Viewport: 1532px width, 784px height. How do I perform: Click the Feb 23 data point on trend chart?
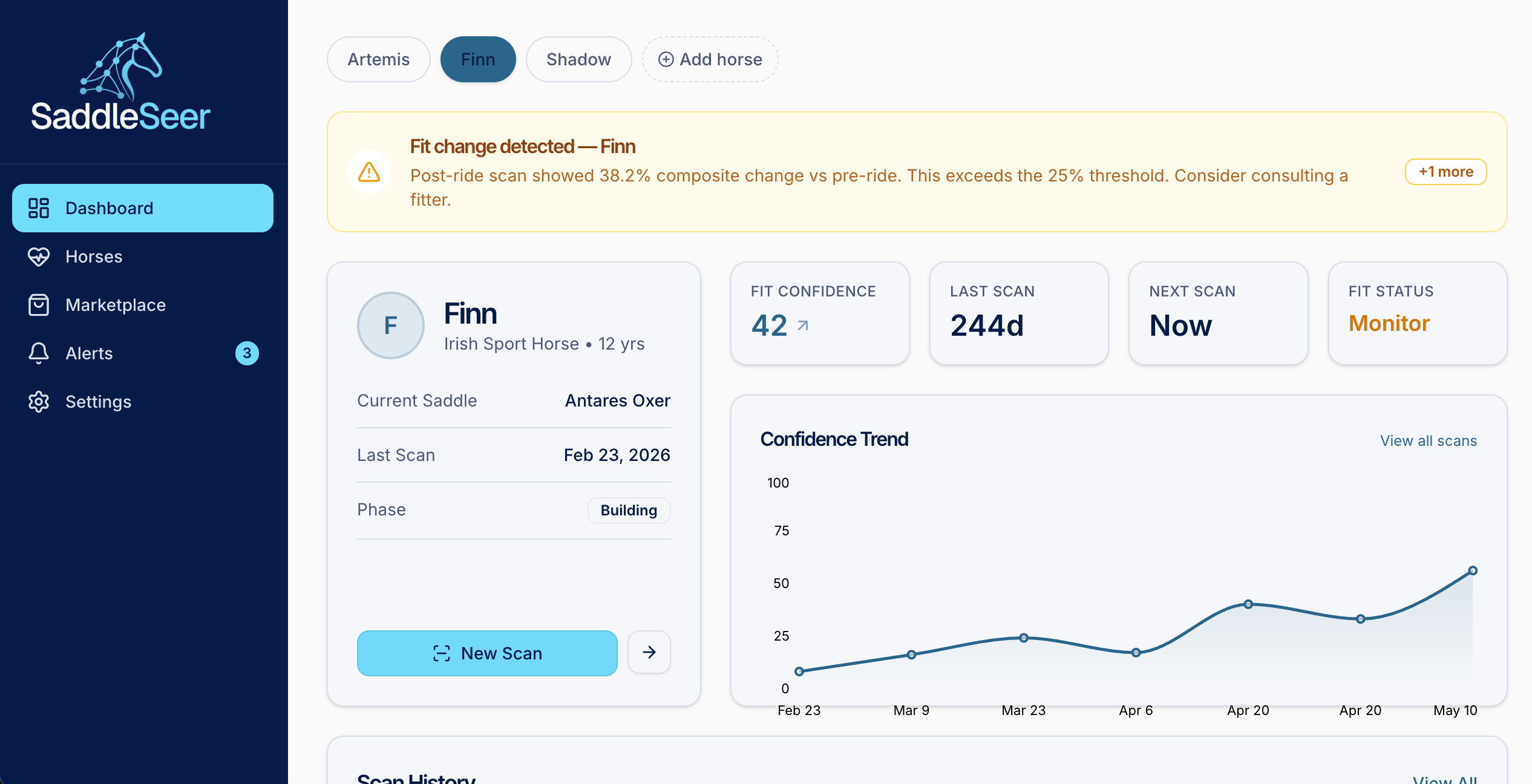[799, 671]
